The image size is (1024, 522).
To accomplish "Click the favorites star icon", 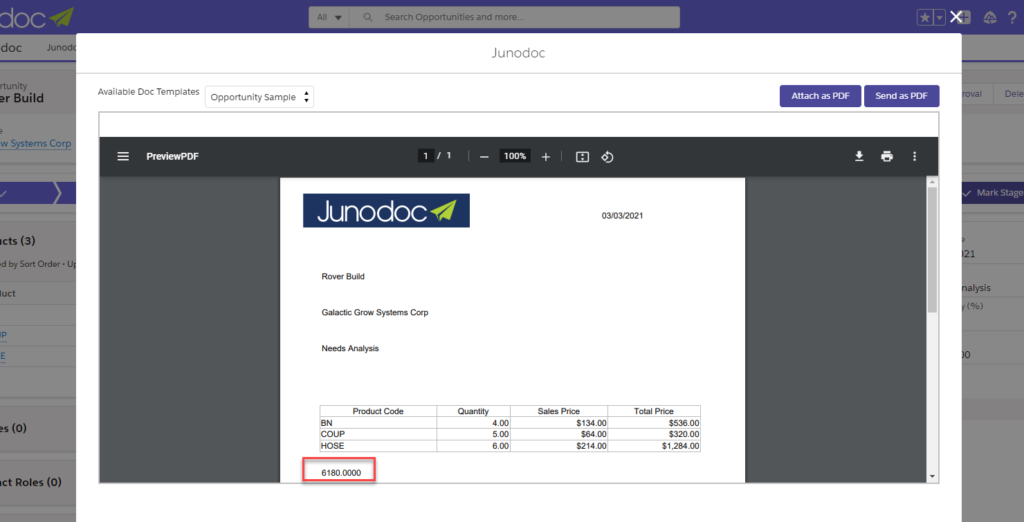I will tap(925, 18).
